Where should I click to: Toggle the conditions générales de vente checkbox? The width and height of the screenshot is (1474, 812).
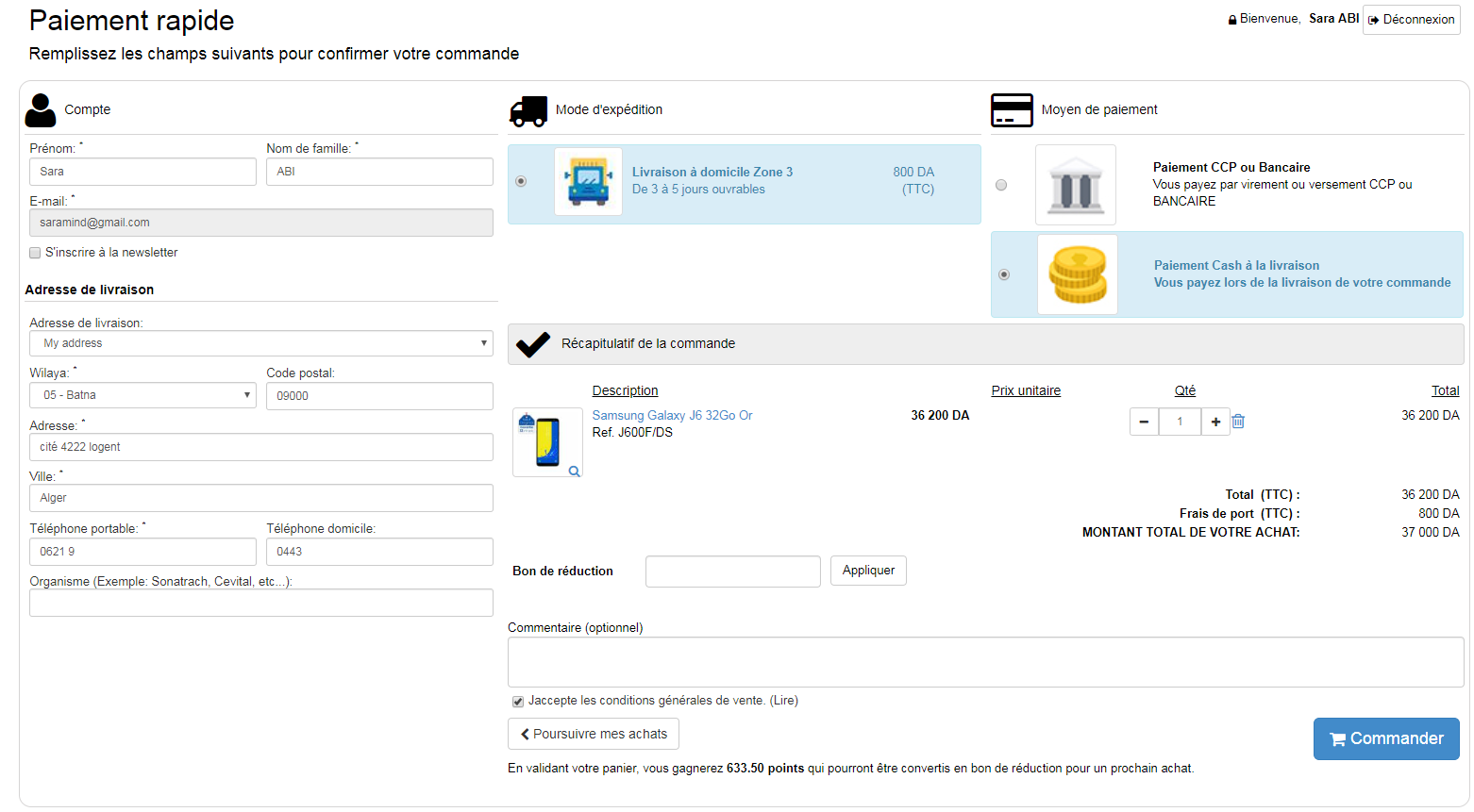coord(518,702)
